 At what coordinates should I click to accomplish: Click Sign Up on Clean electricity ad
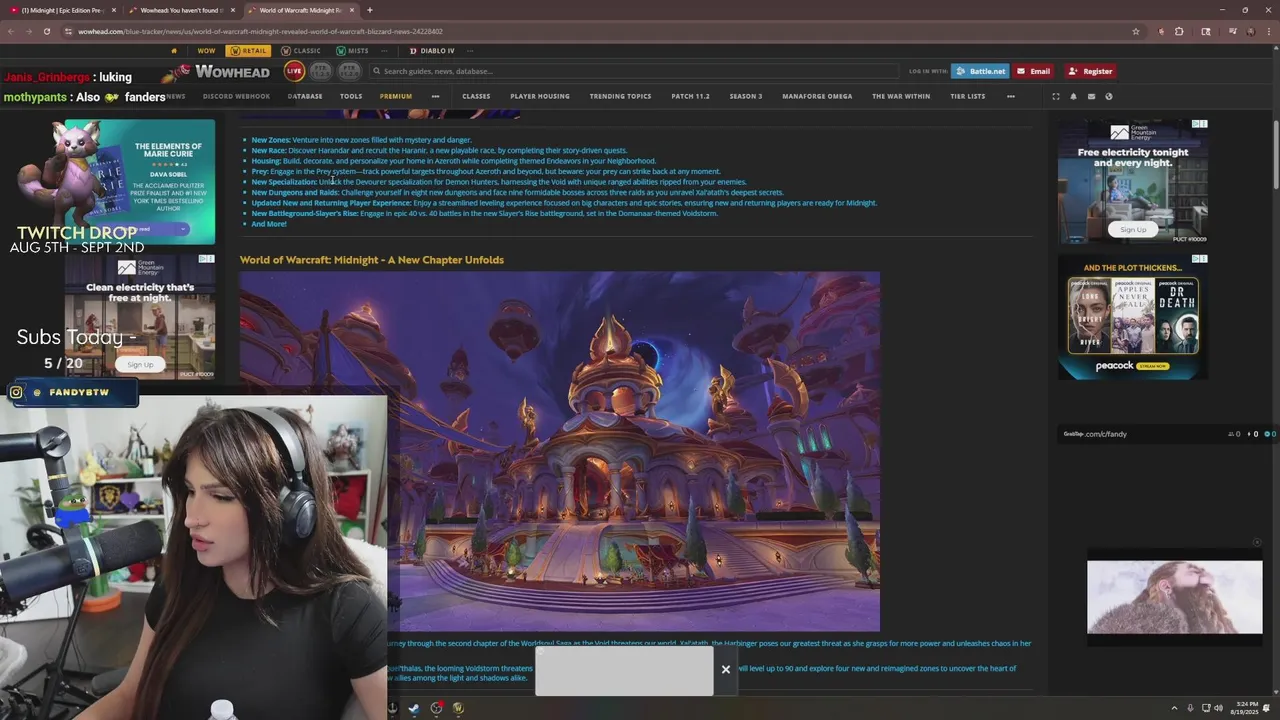point(140,364)
